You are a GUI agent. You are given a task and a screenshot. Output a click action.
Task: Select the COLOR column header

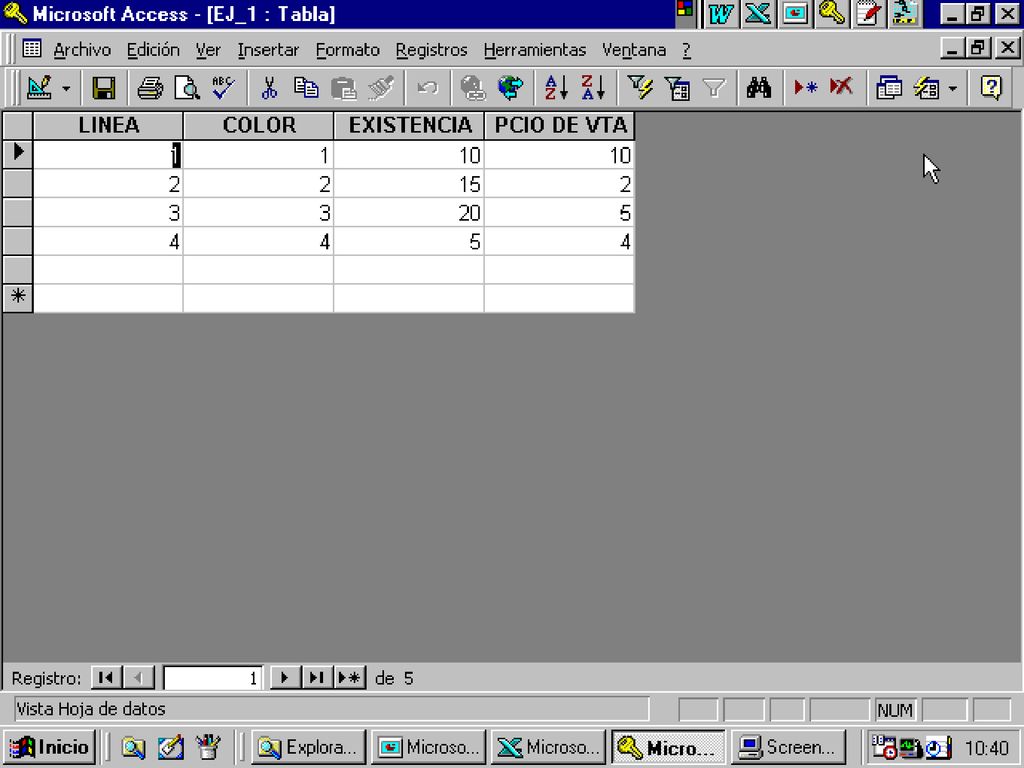coord(259,125)
